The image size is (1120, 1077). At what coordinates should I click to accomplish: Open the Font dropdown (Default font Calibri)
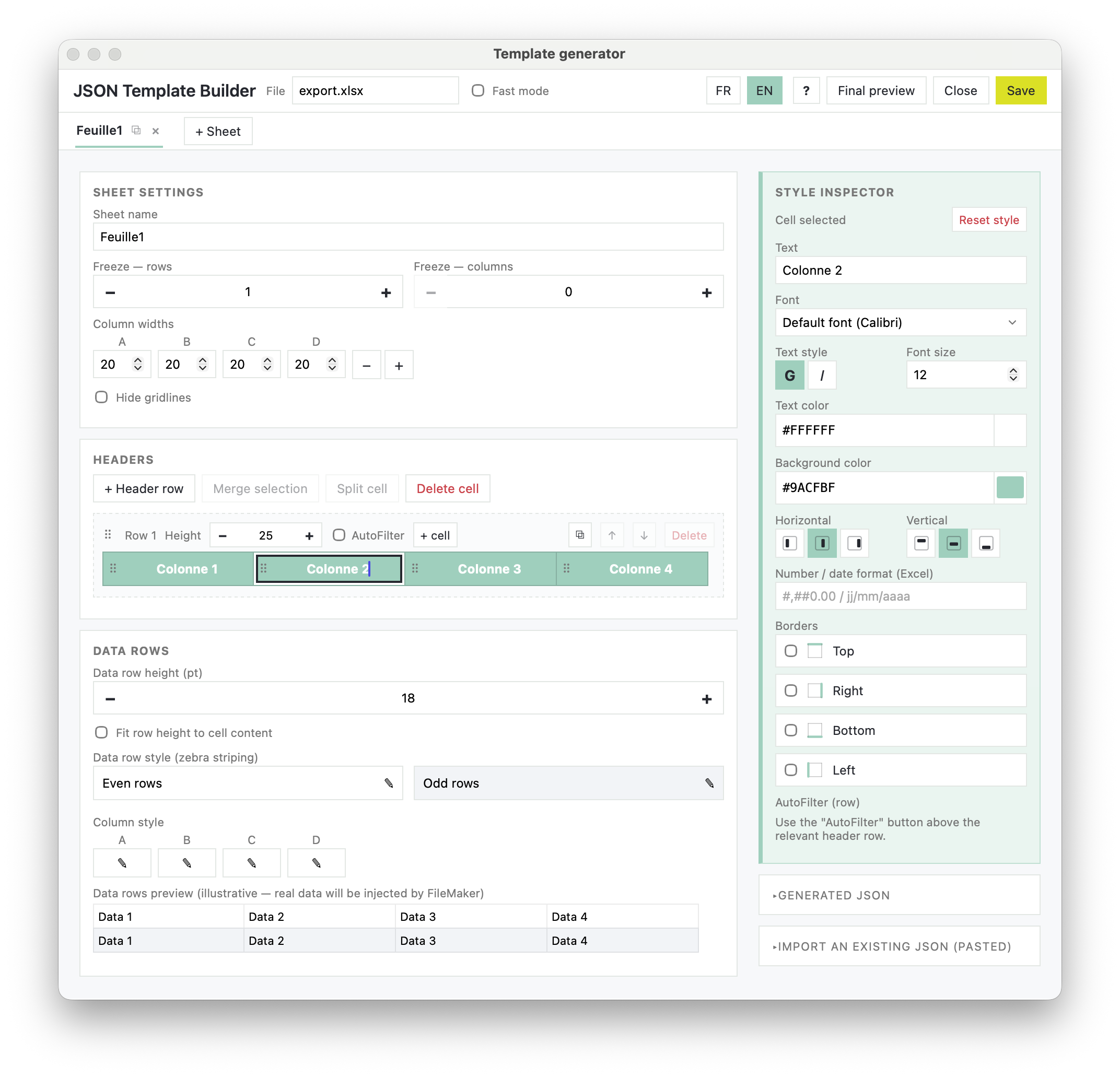coord(901,322)
